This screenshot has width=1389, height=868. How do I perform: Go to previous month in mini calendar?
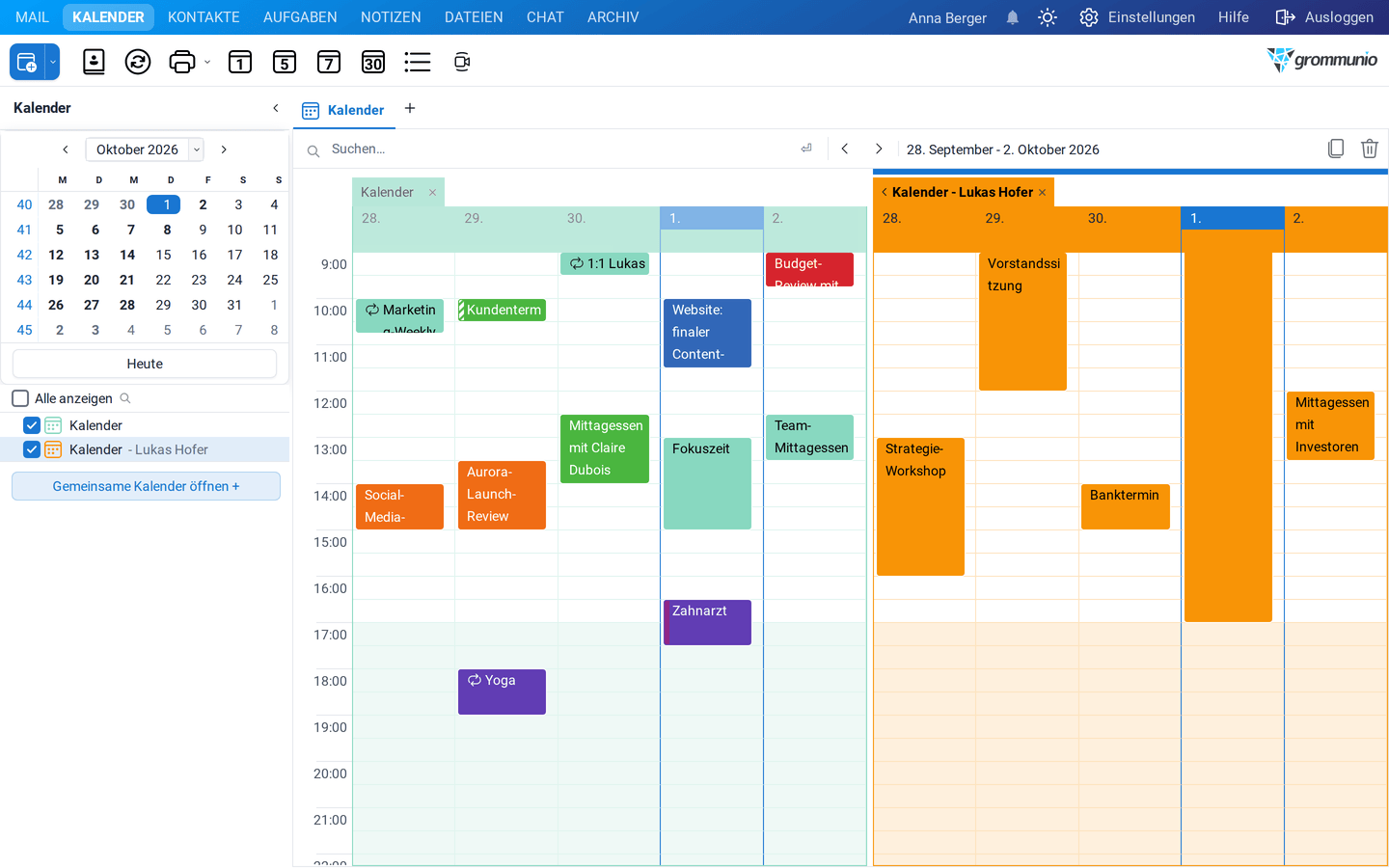coord(66,149)
